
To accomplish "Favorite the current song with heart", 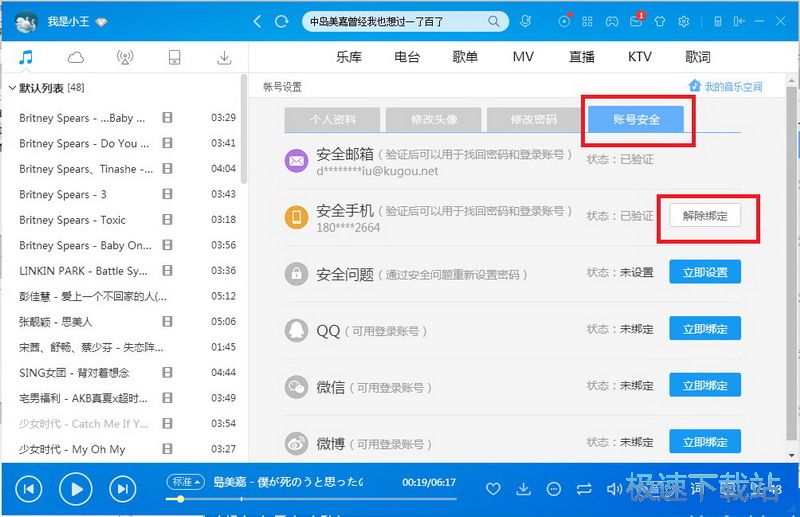I will coord(493,489).
